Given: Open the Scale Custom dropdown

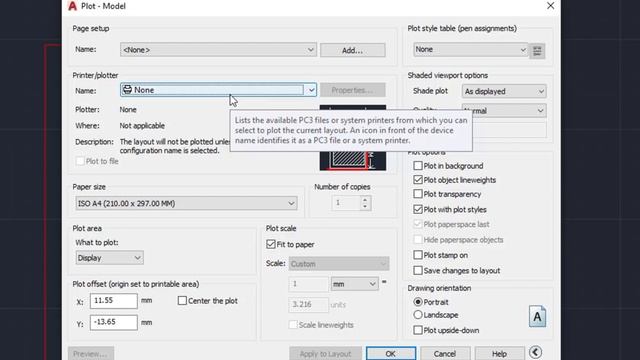Looking at the screenshot, I should pos(339,264).
